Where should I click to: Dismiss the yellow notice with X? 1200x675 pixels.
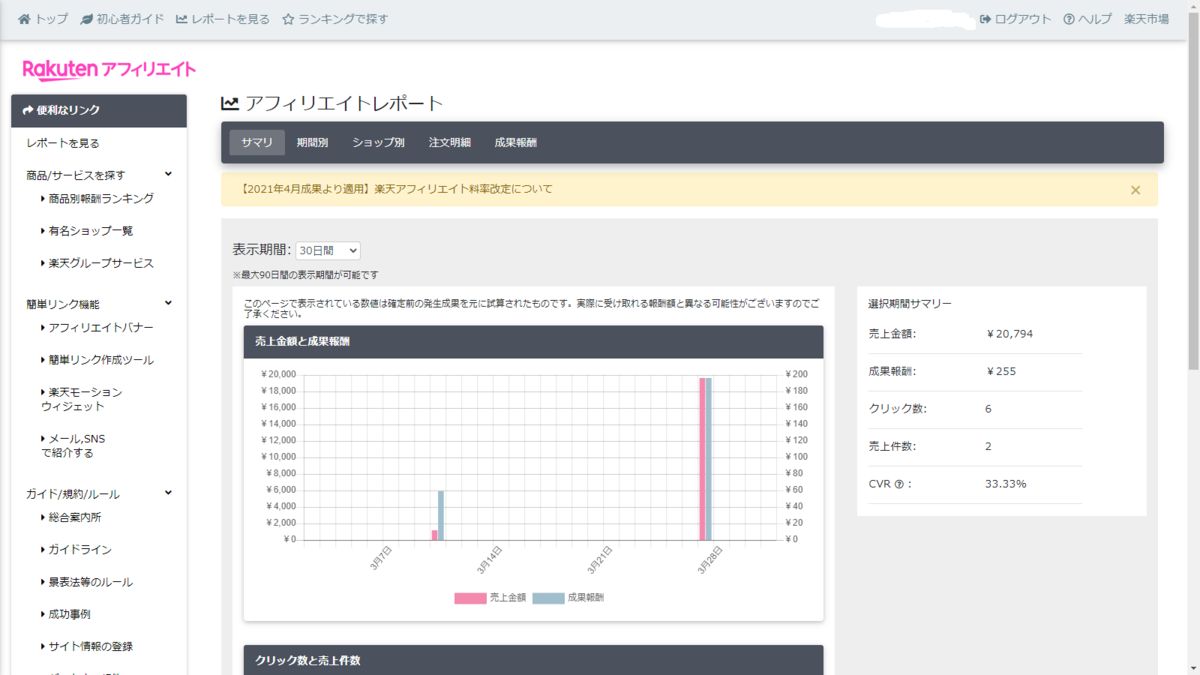(x=1135, y=190)
